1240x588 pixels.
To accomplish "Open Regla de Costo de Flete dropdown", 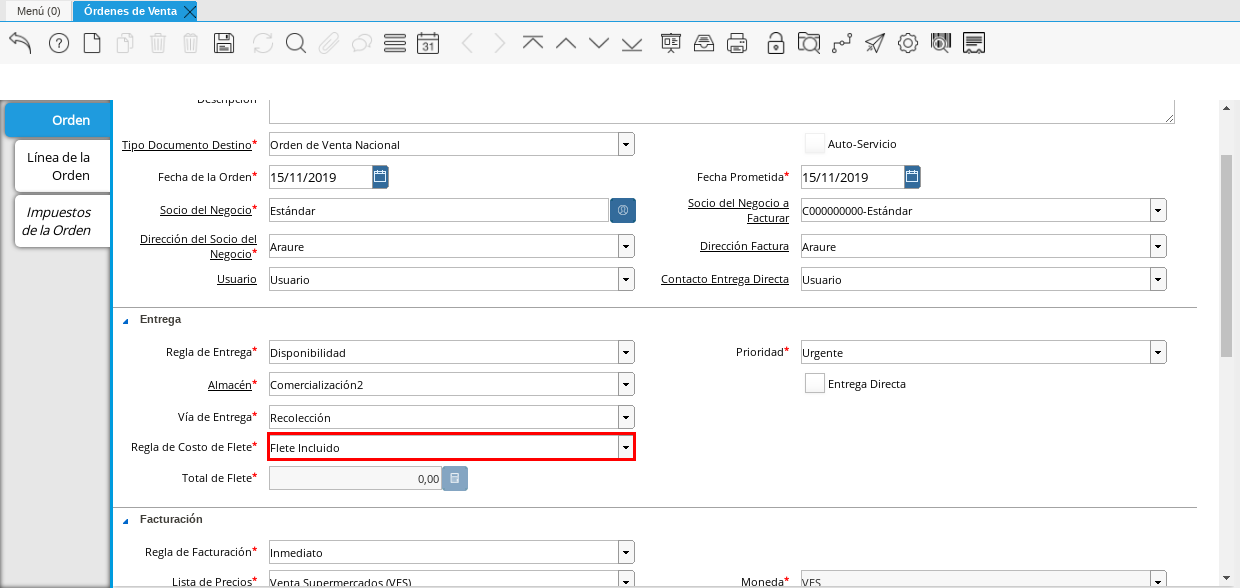I will (625, 448).
